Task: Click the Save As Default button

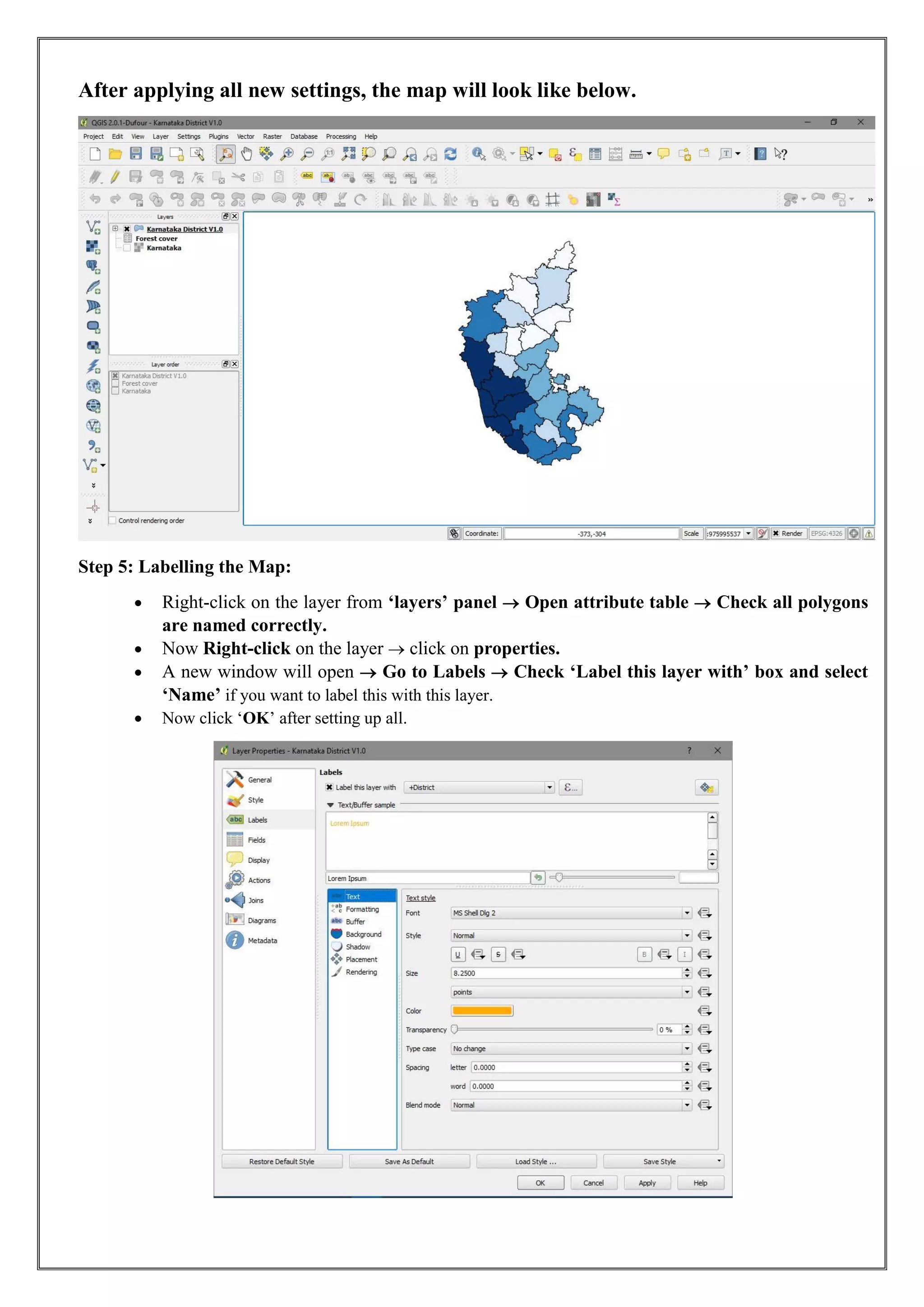Action: (410, 1161)
